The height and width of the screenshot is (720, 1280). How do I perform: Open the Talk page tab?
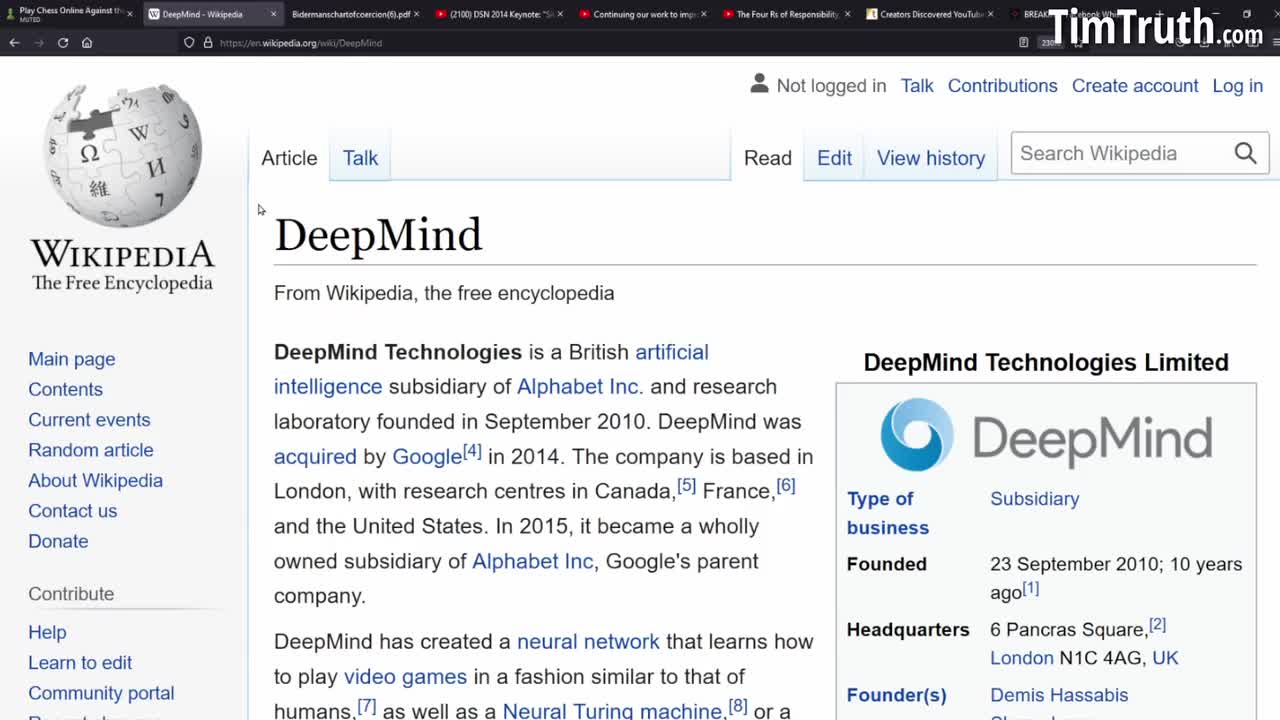click(x=360, y=158)
